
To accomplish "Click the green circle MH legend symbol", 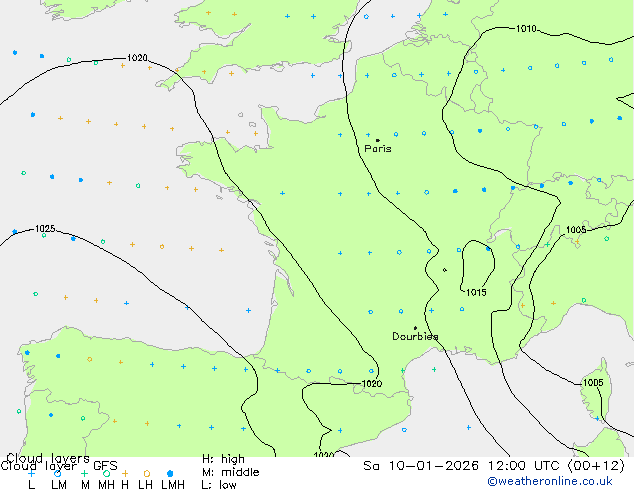I will coord(106,473).
